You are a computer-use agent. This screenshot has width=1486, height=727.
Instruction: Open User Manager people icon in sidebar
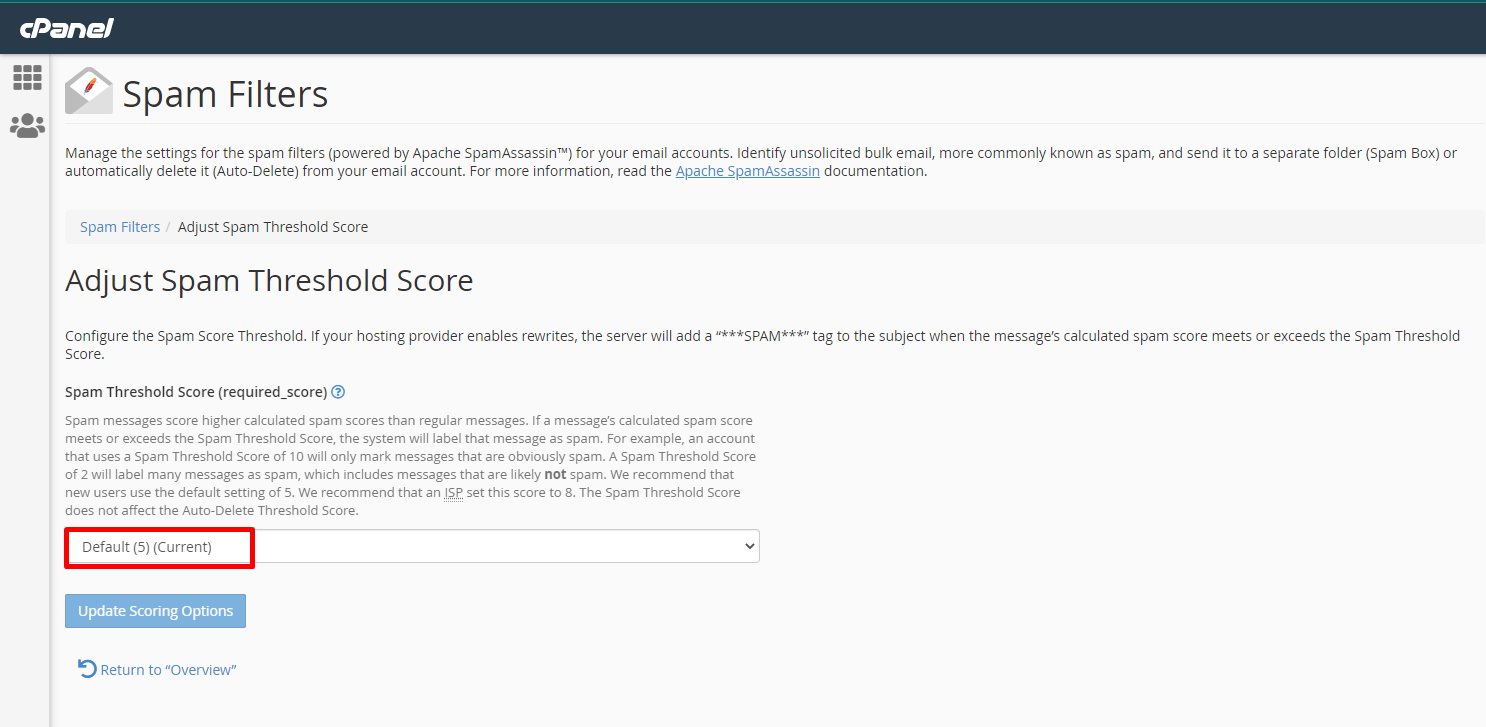click(27, 126)
